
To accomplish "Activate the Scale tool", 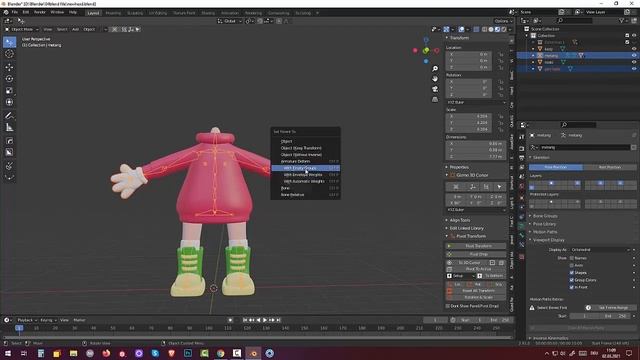I will click(x=9, y=90).
